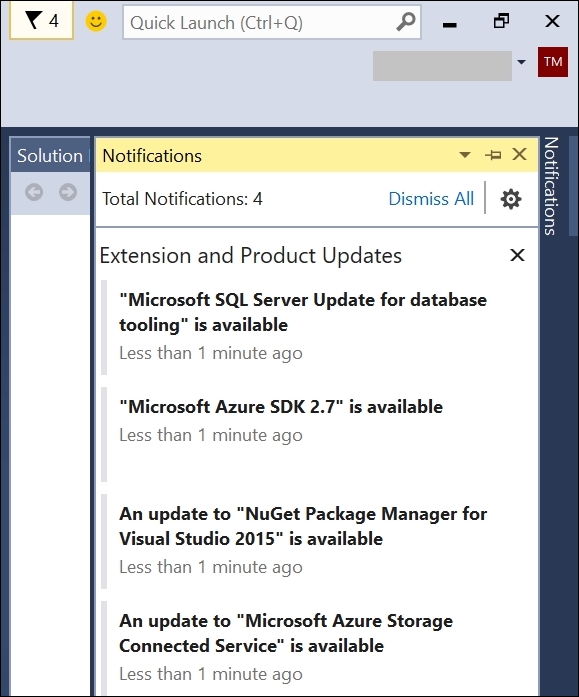Dismiss Extension and Product Updates group
The width and height of the screenshot is (579, 697).
[x=517, y=255]
